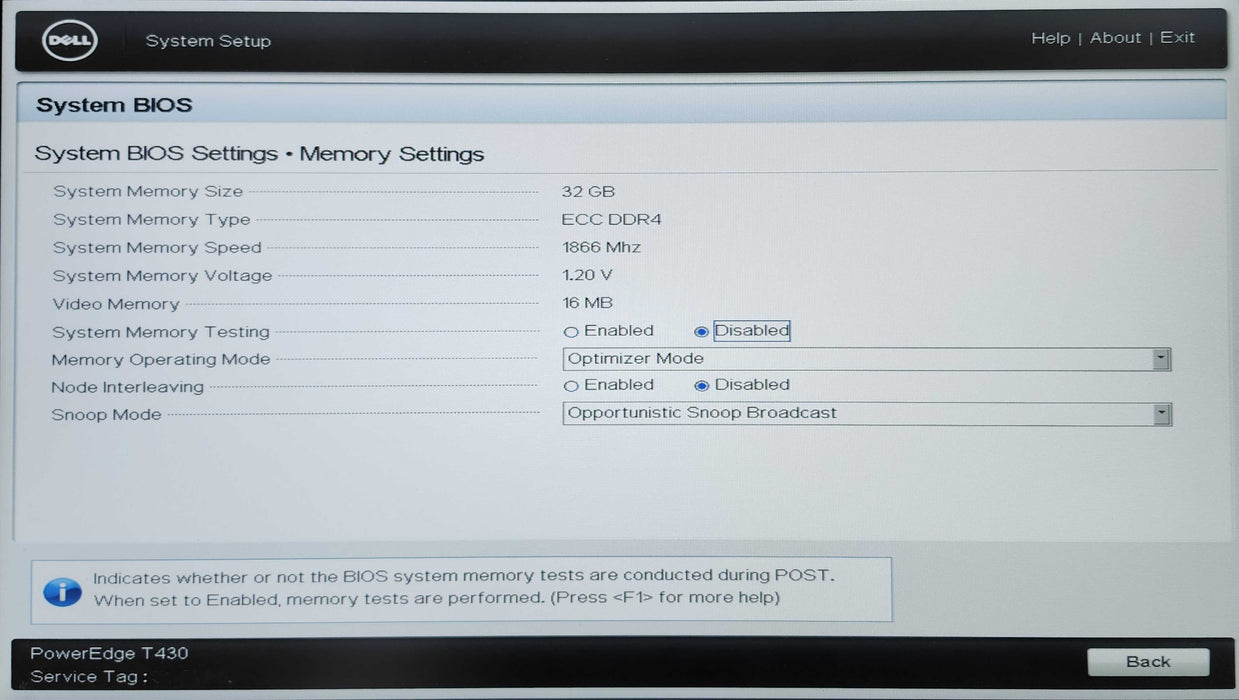Screen dimensions: 1239x700
Task: Click the 1.20 V voltage value
Action: click(x=587, y=275)
